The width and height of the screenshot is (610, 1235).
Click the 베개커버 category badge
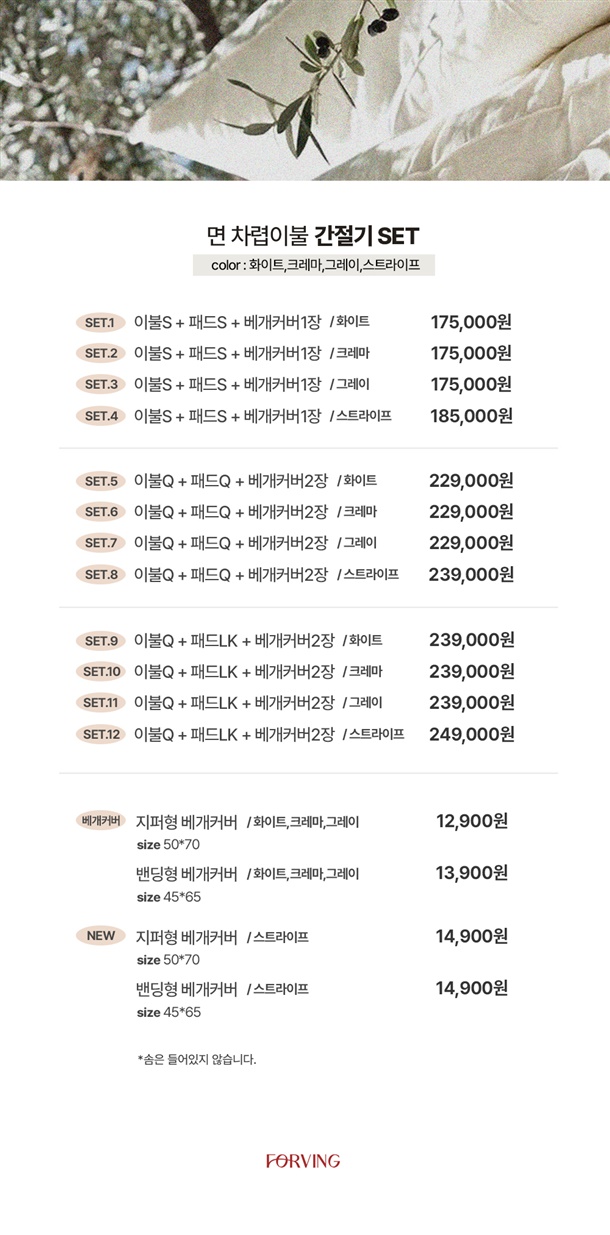tap(100, 822)
